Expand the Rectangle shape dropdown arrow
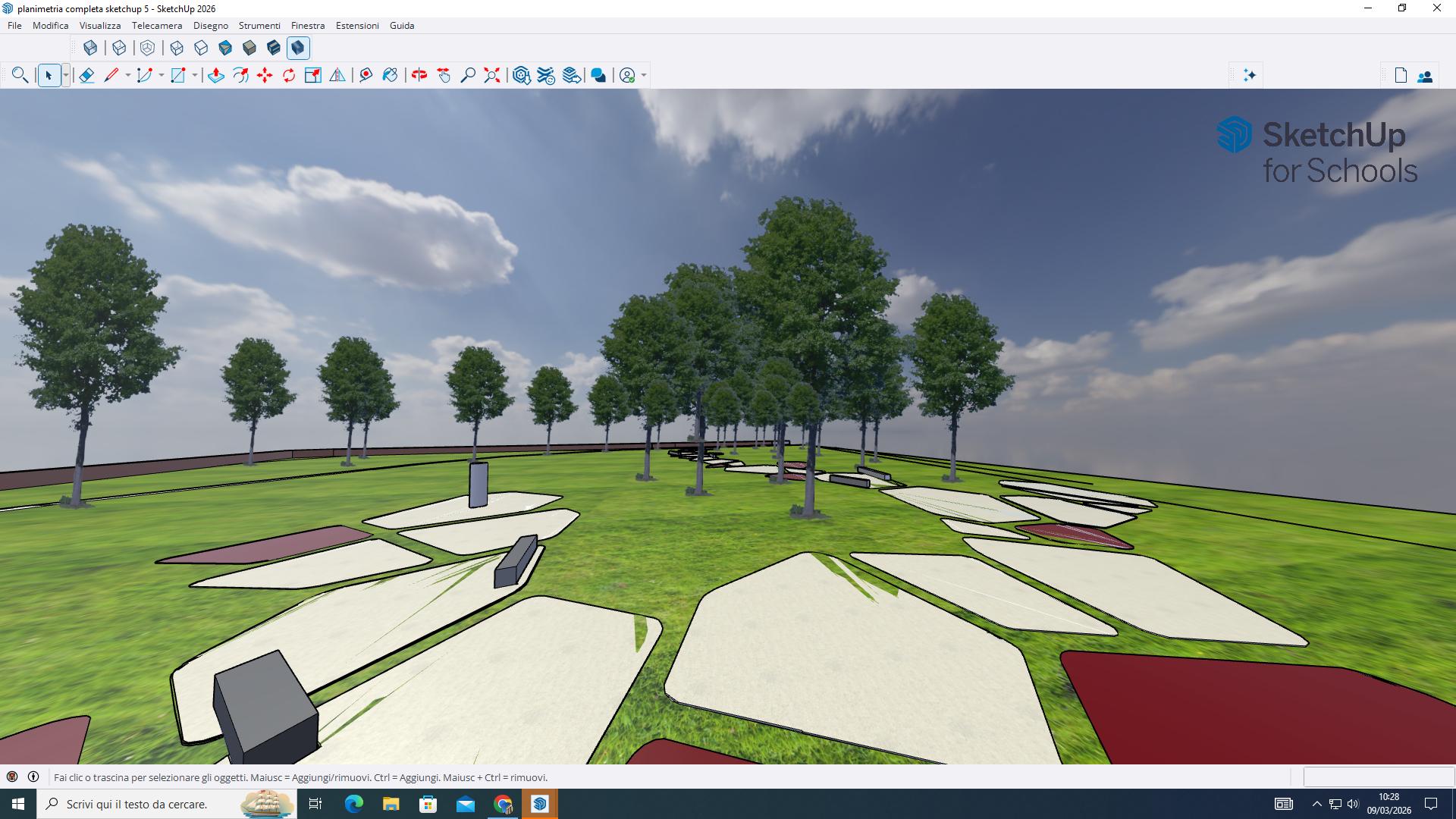The width and height of the screenshot is (1456, 819). [x=195, y=75]
